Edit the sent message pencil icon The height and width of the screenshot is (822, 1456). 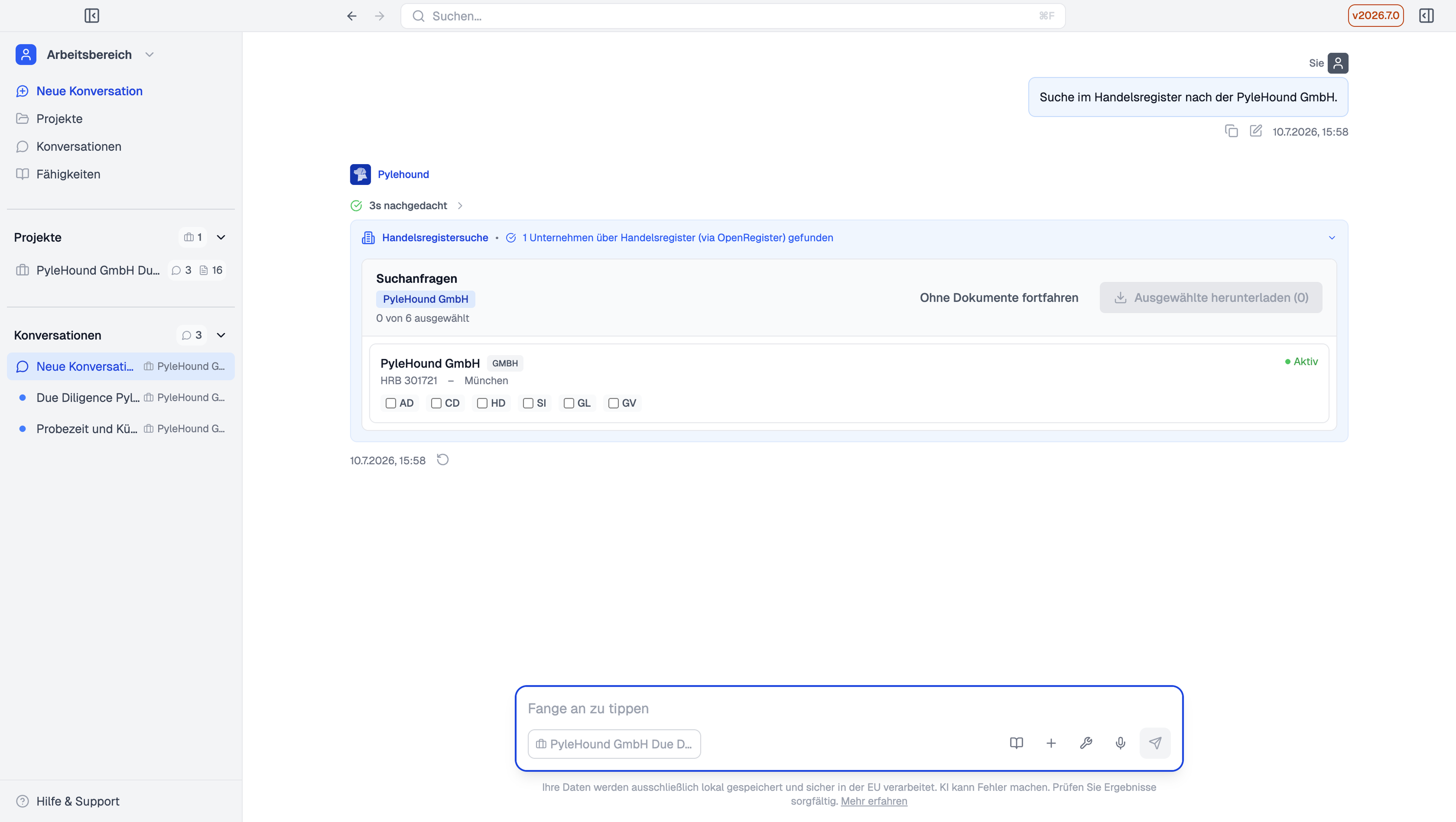coord(1255,131)
